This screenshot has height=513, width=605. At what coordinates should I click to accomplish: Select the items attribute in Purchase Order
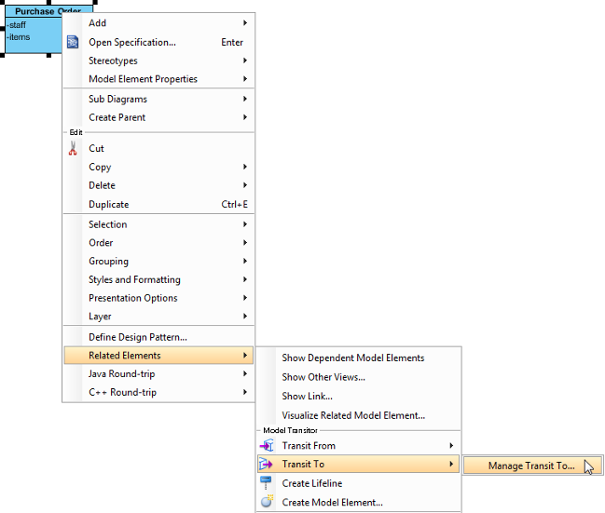coord(19,37)
